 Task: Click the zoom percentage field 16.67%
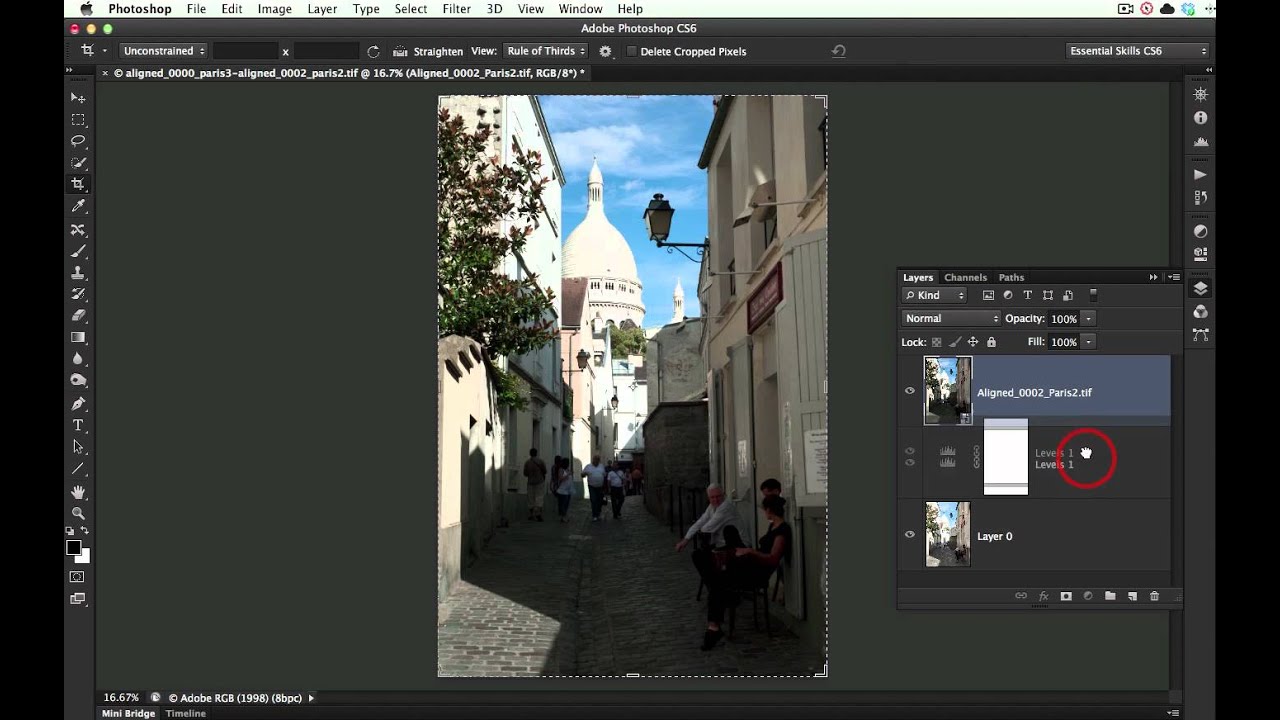121,698
